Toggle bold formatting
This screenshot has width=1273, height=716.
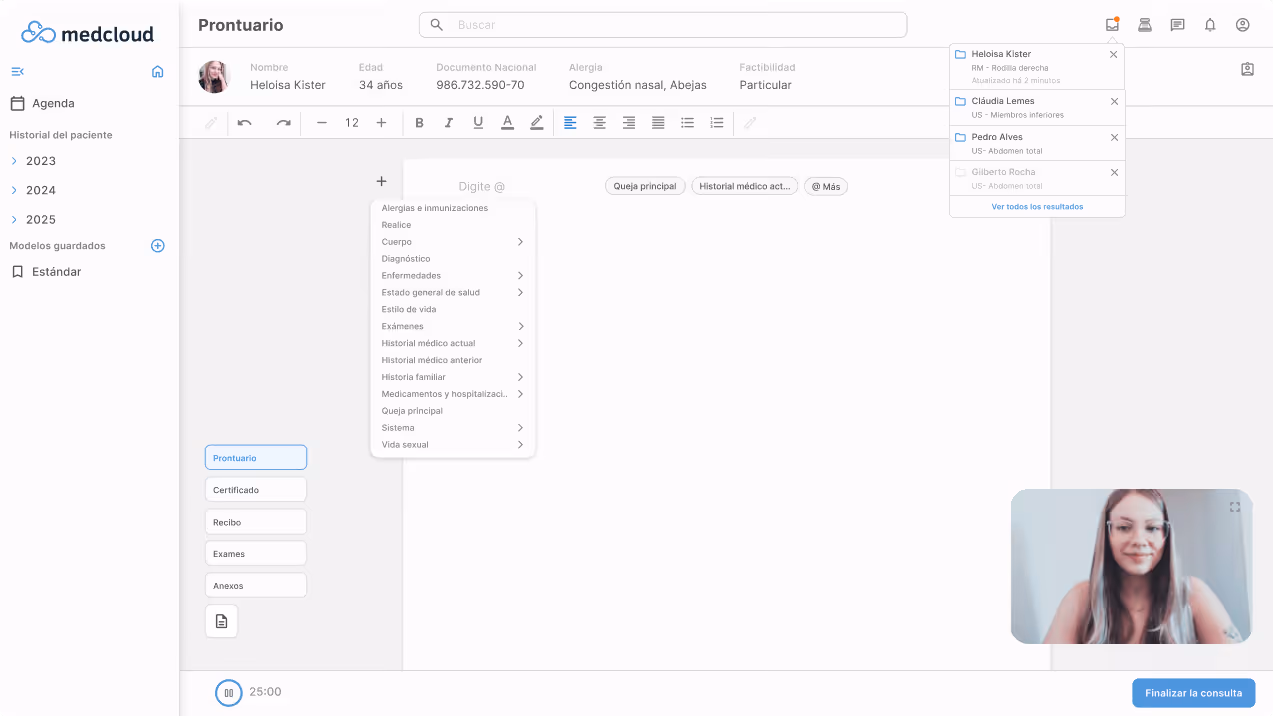419,123
